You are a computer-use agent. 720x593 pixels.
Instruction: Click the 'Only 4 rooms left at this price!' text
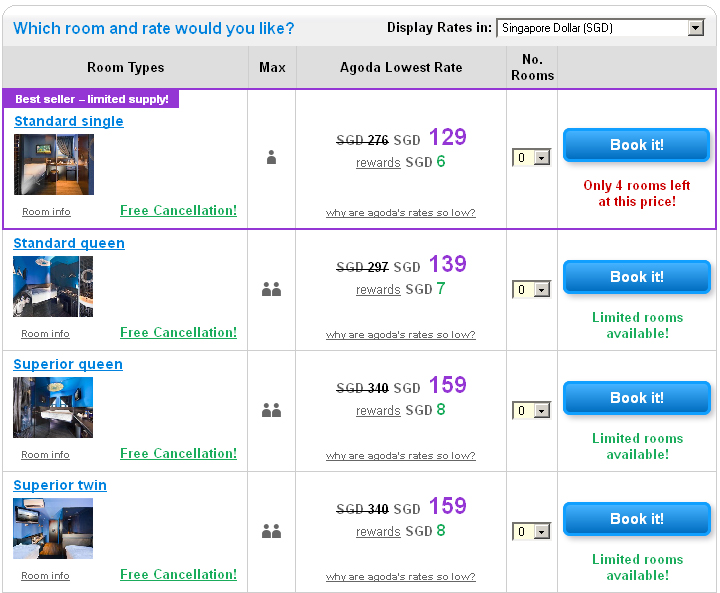(x=637, y=193)
